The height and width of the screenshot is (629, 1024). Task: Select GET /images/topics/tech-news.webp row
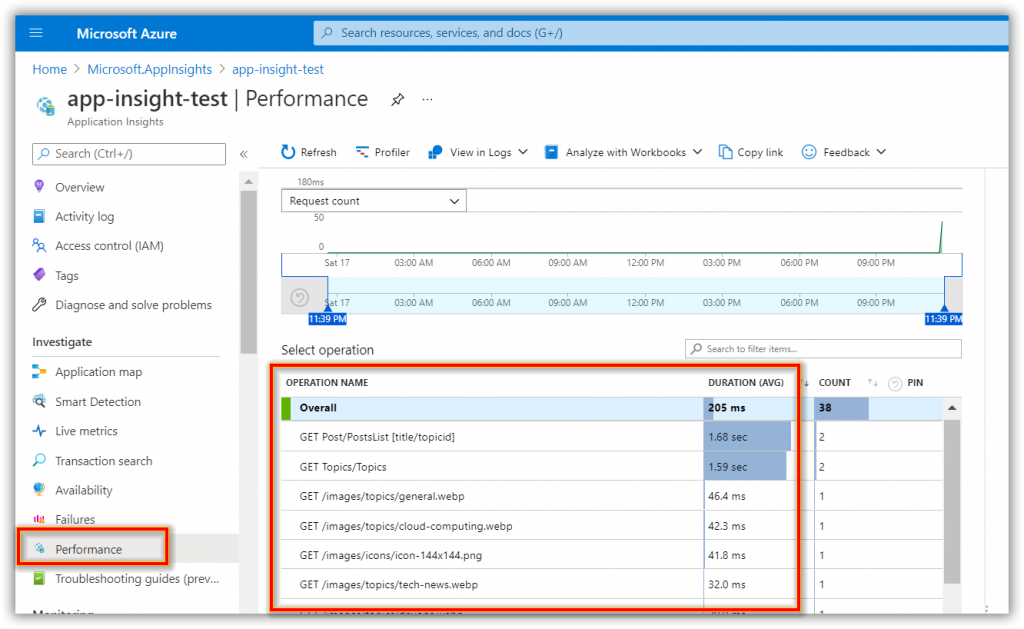[x=612, y=585]
